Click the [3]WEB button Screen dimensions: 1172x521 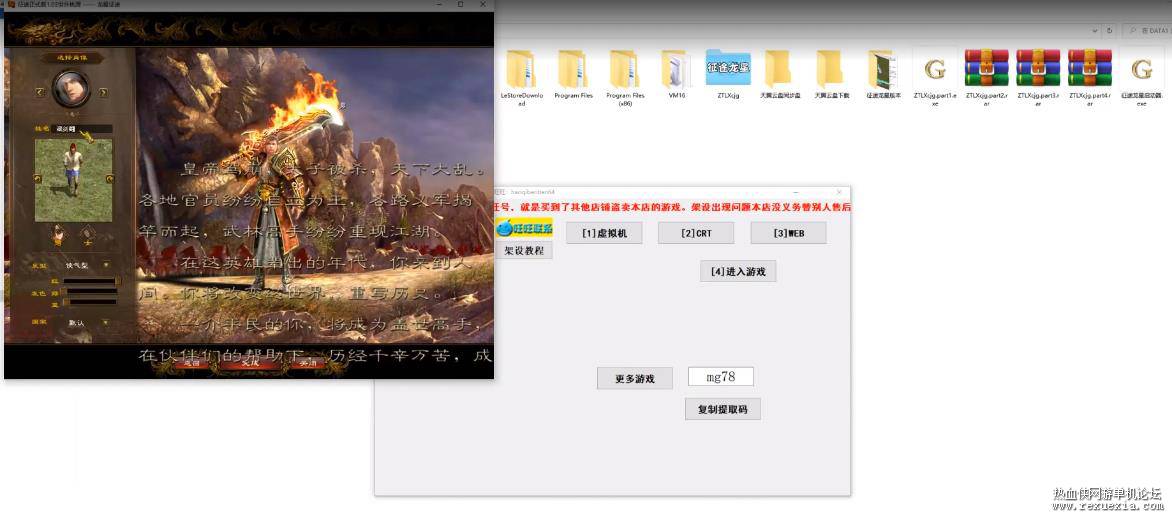coord(789,233)
